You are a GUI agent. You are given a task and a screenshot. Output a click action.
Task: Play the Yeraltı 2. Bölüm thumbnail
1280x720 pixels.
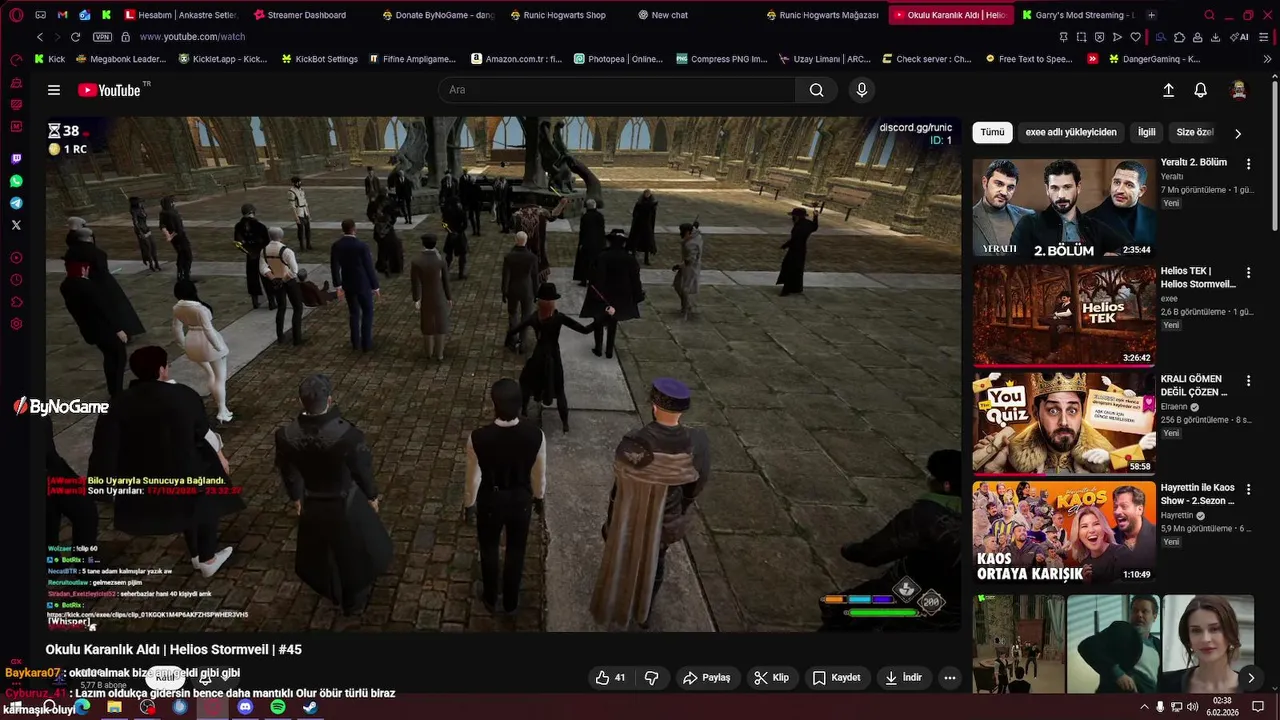point(1064,208)
